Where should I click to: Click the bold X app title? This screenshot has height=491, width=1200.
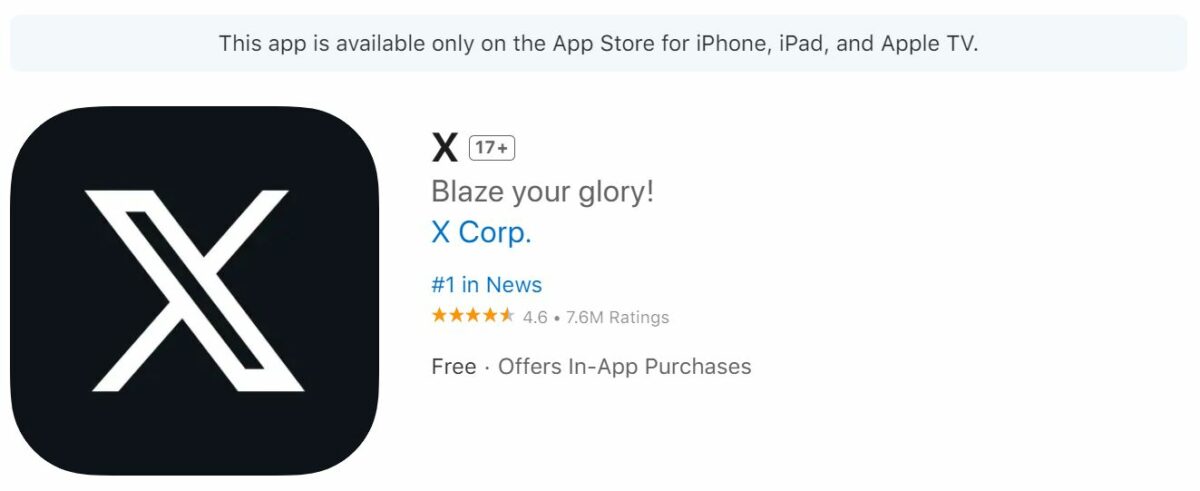[444, 149]
